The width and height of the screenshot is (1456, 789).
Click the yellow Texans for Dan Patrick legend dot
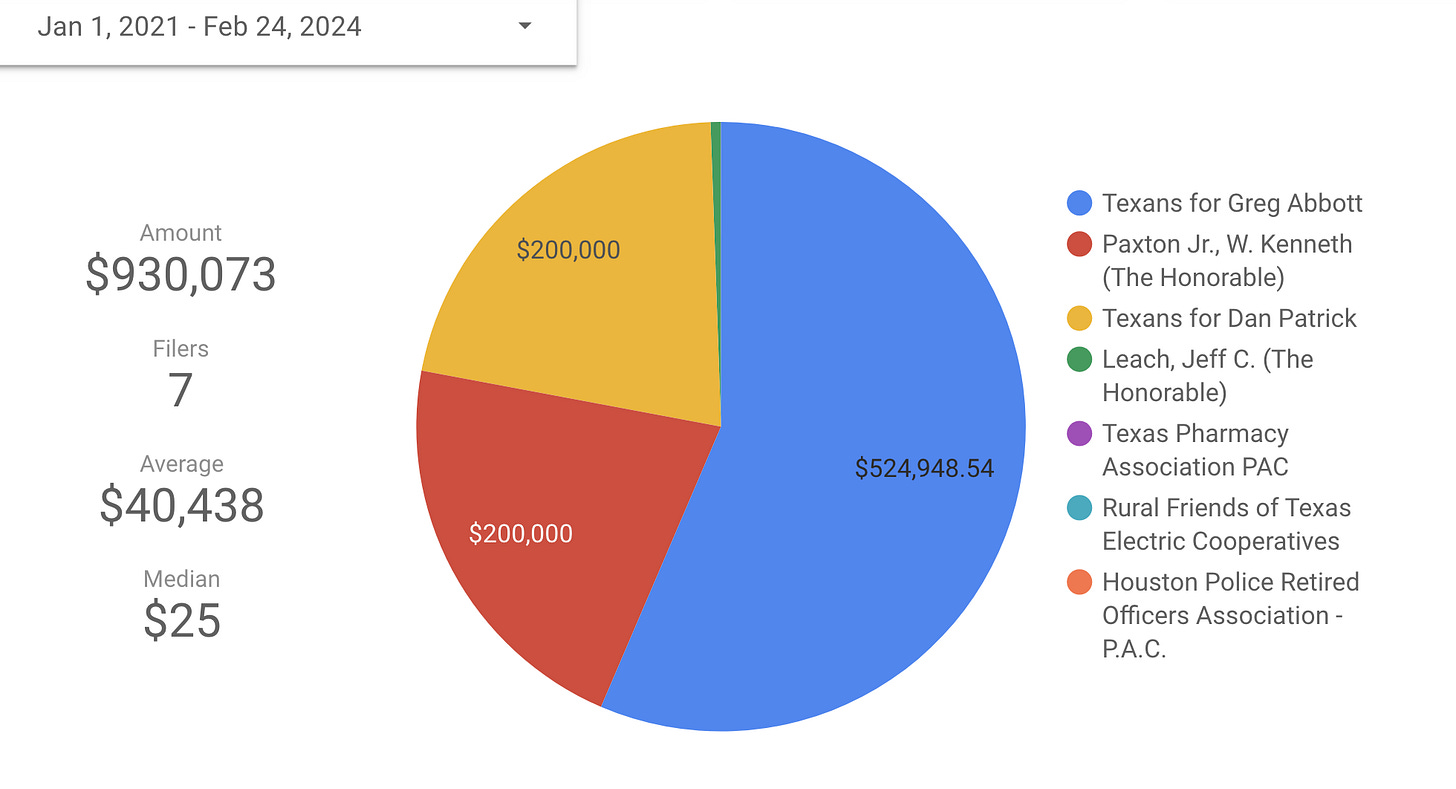pos(1079,318)
